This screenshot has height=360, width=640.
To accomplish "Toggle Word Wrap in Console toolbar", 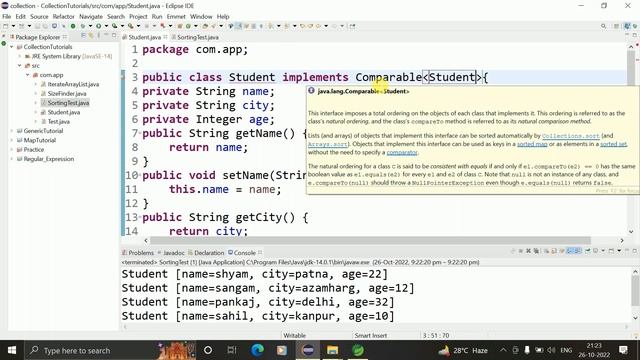I will pyautogui.click(x=562, y=251).
